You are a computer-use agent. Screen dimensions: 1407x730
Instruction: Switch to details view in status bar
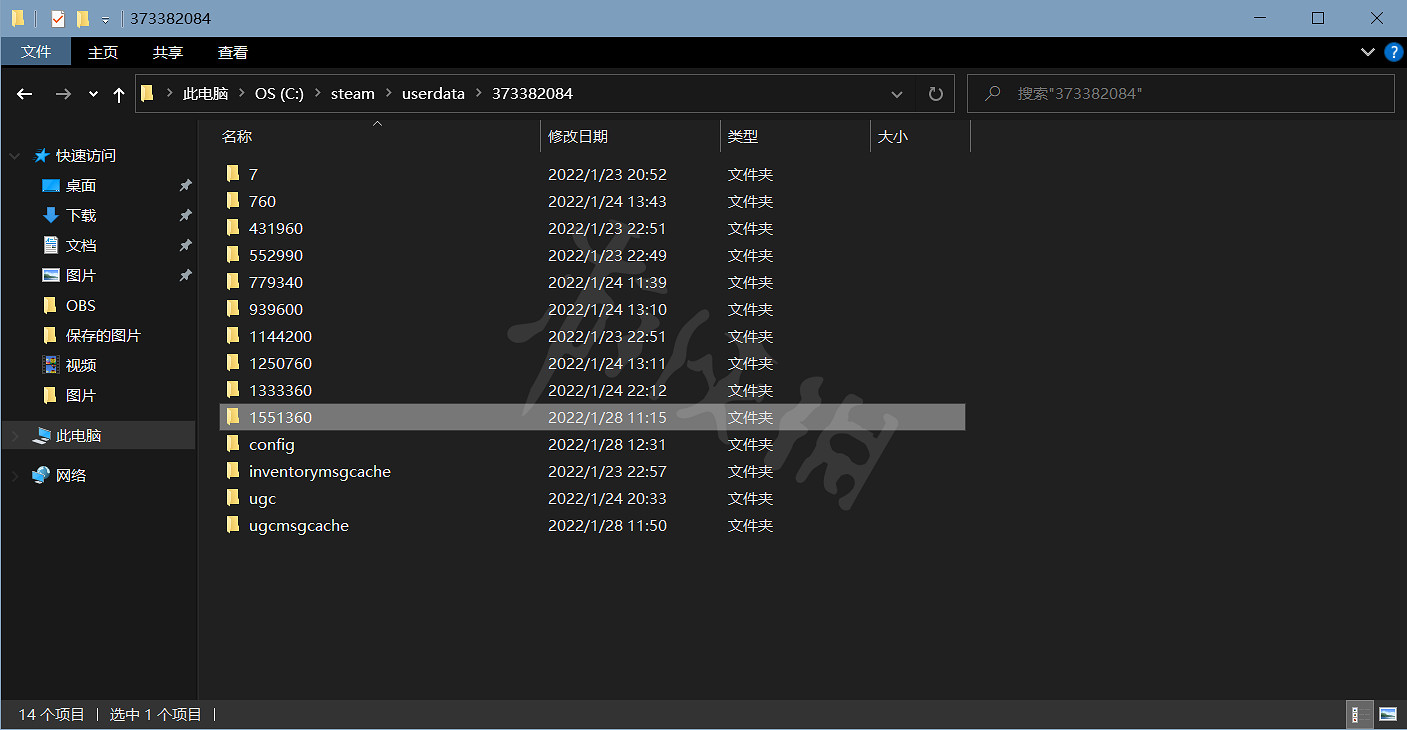coord(1358,714)
